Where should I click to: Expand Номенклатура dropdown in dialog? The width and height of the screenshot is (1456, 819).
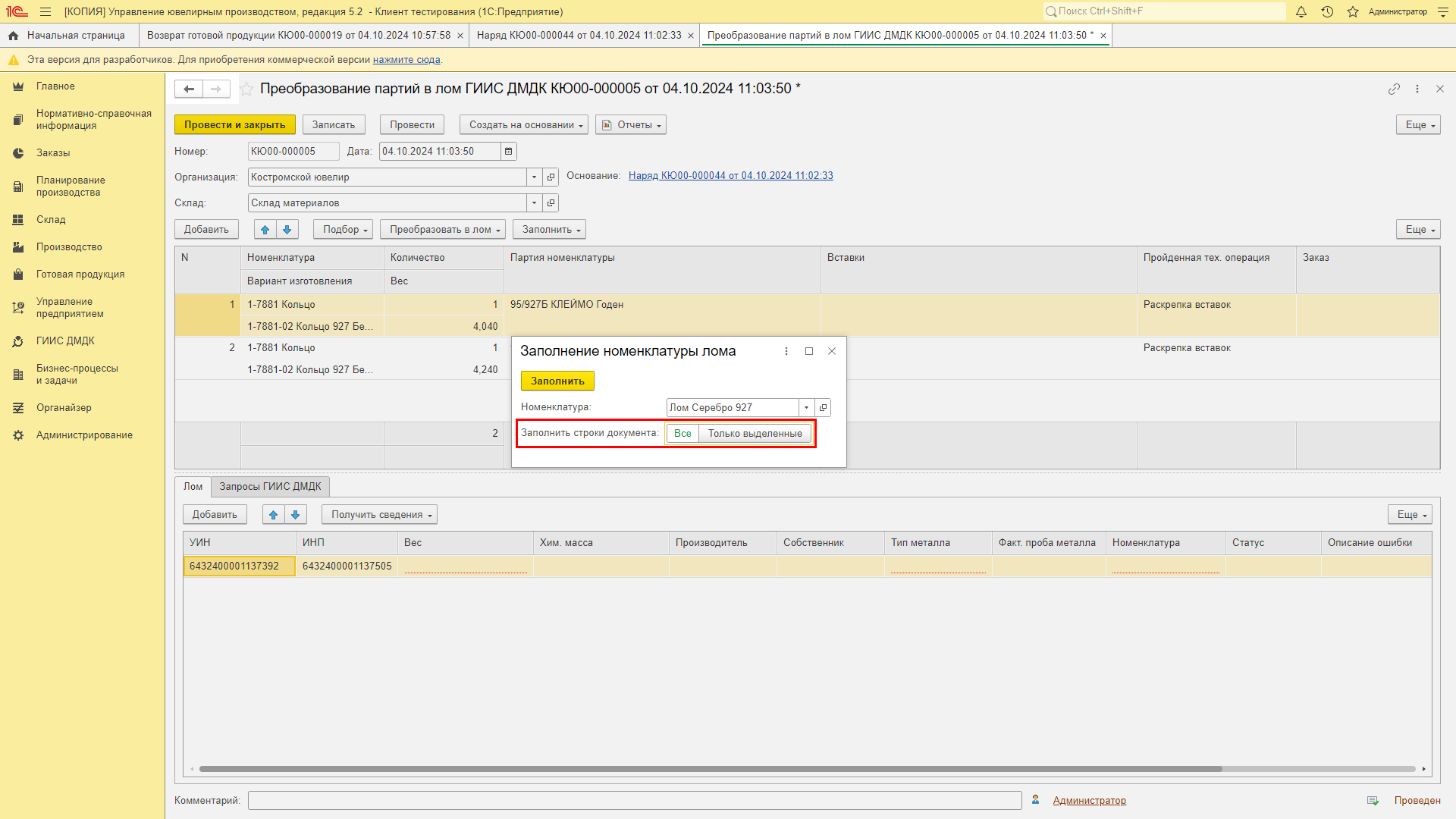point(806,408)
